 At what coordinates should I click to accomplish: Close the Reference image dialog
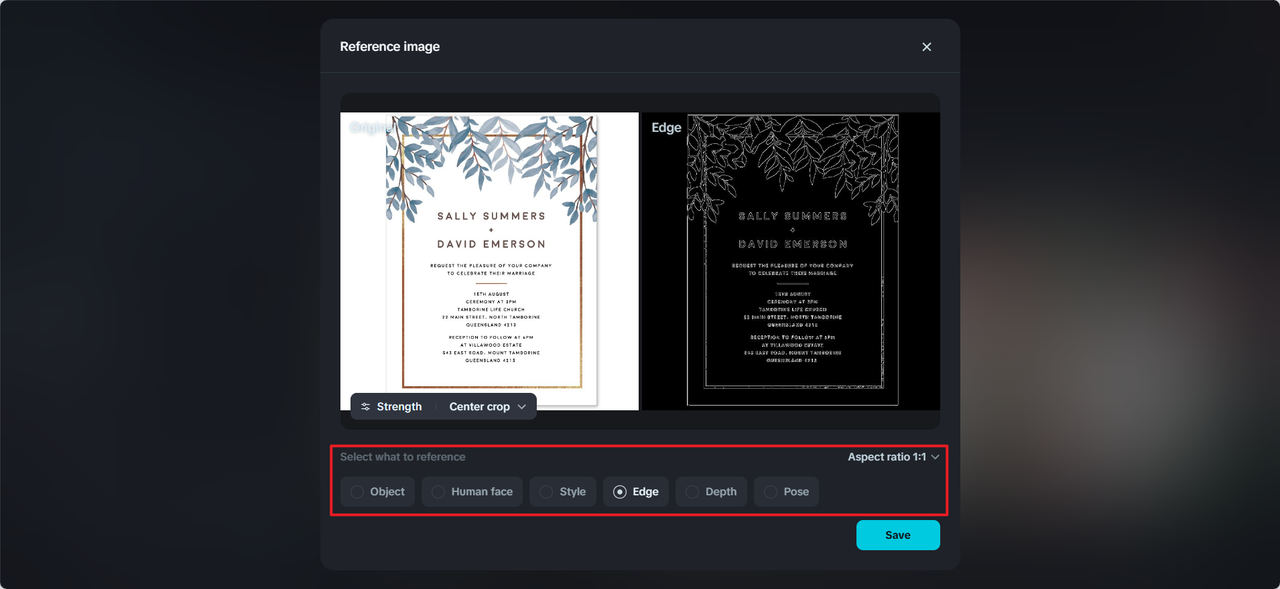pos(926,47)
